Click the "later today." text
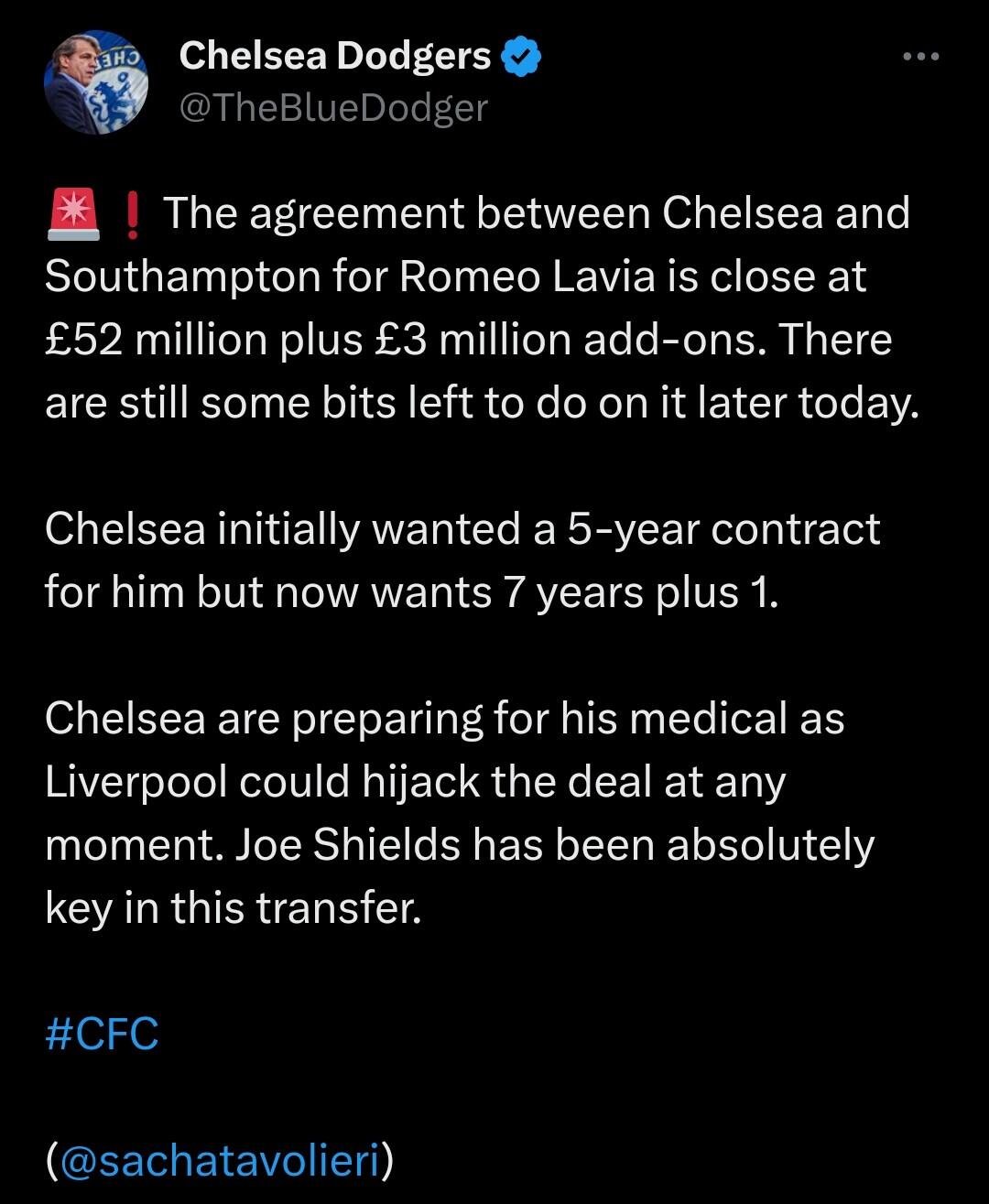The width and height of the screenshot is (989, 1204). click(x=808, y=403)
